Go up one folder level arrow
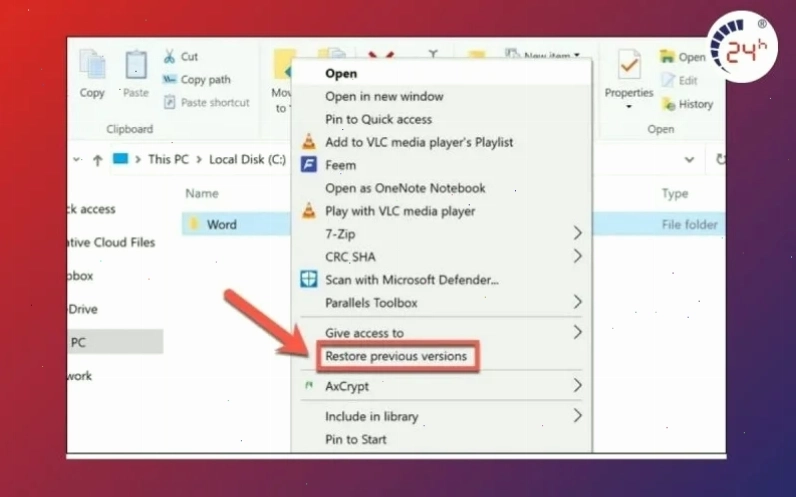The image size is (796, 498). (97, 160)
